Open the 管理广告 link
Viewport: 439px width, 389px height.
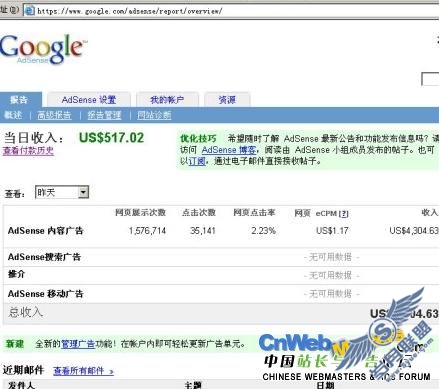[78, 344]
